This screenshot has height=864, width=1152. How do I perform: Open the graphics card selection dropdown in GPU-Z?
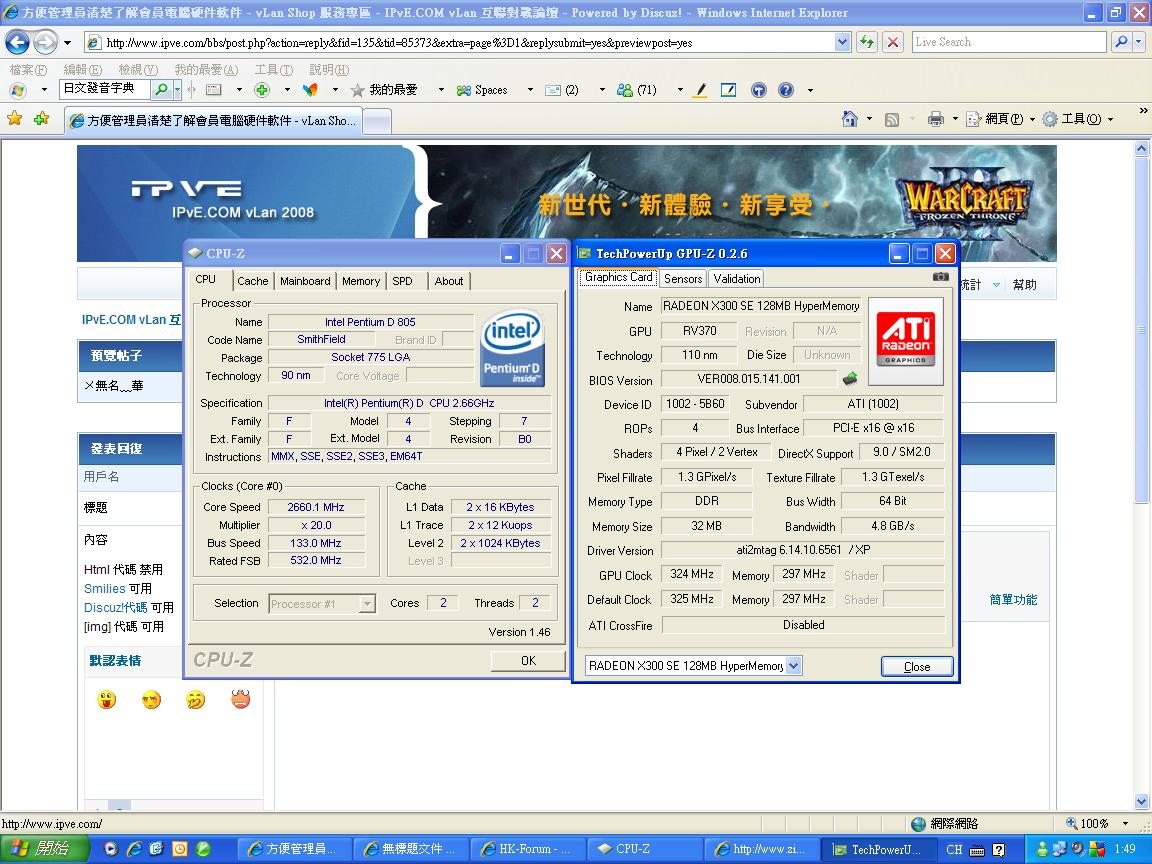point(793,666)
